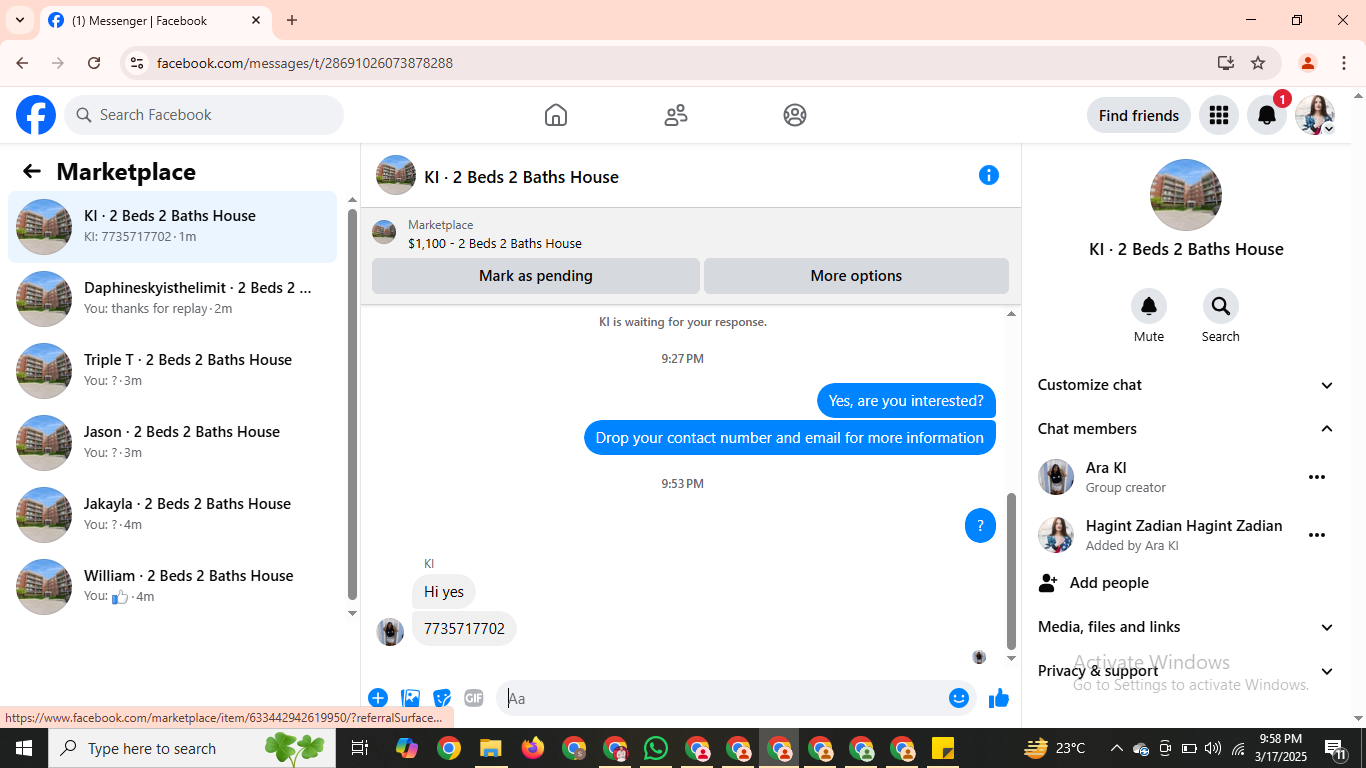This screenshot has height=768, width=1366.
Task: Launch Firefox from the taskbar
Action: click(532, 748)
